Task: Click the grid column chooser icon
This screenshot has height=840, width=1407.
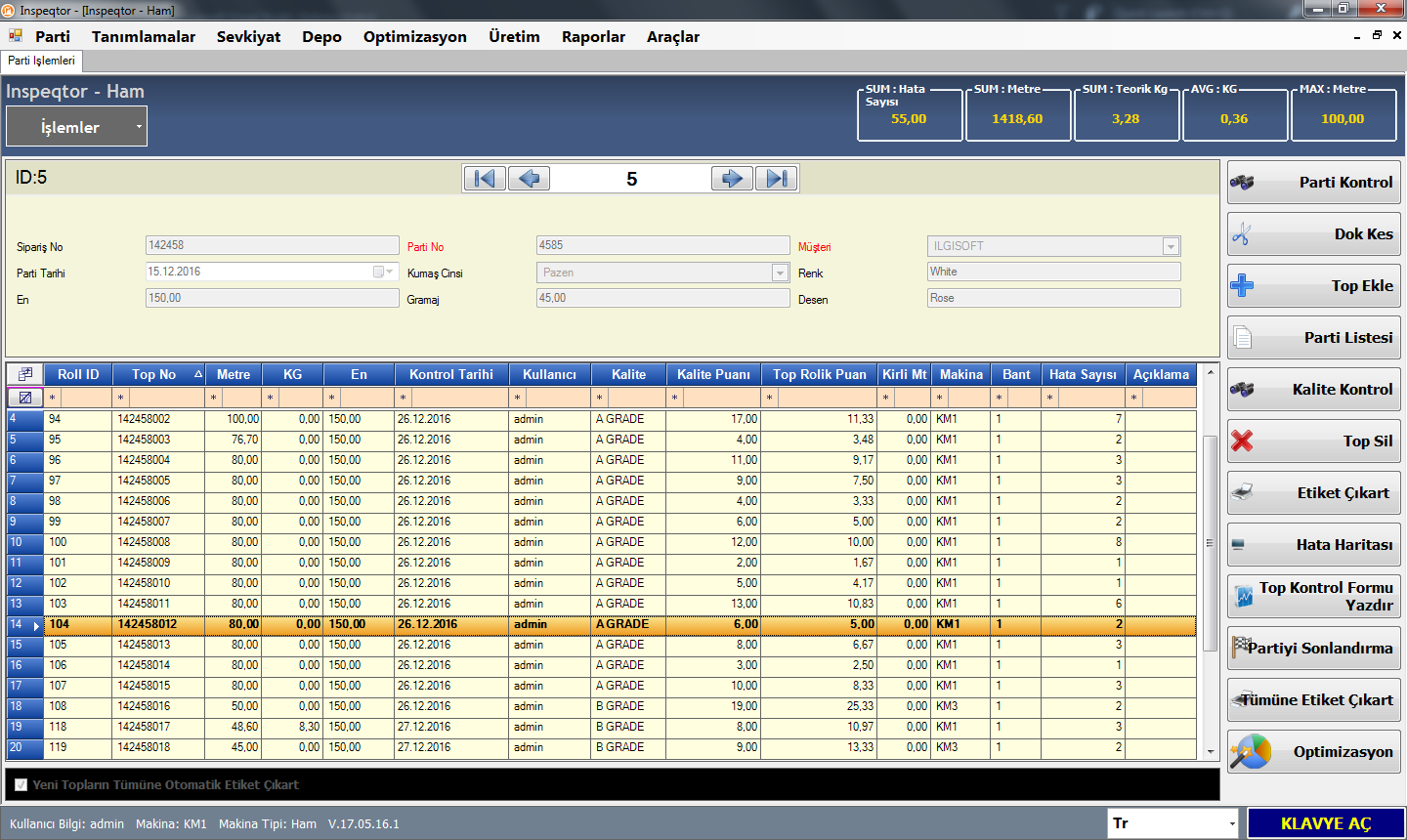Action: [25, 374]
